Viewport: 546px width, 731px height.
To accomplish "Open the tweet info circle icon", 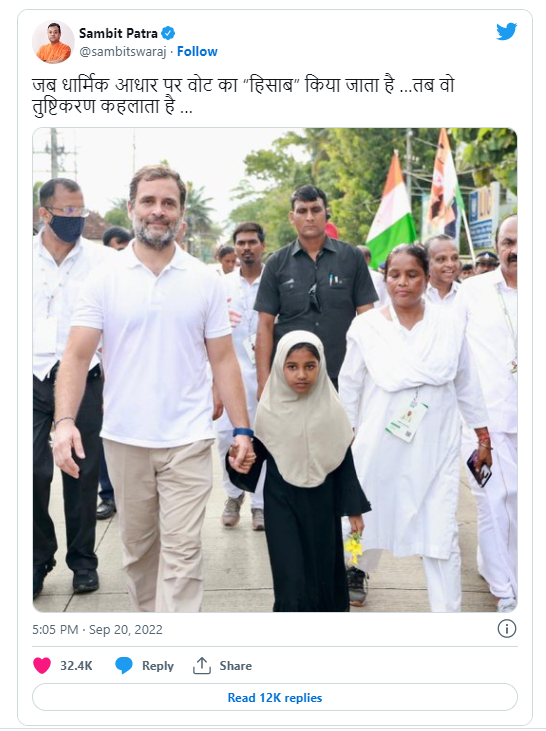I will [506, 629].
